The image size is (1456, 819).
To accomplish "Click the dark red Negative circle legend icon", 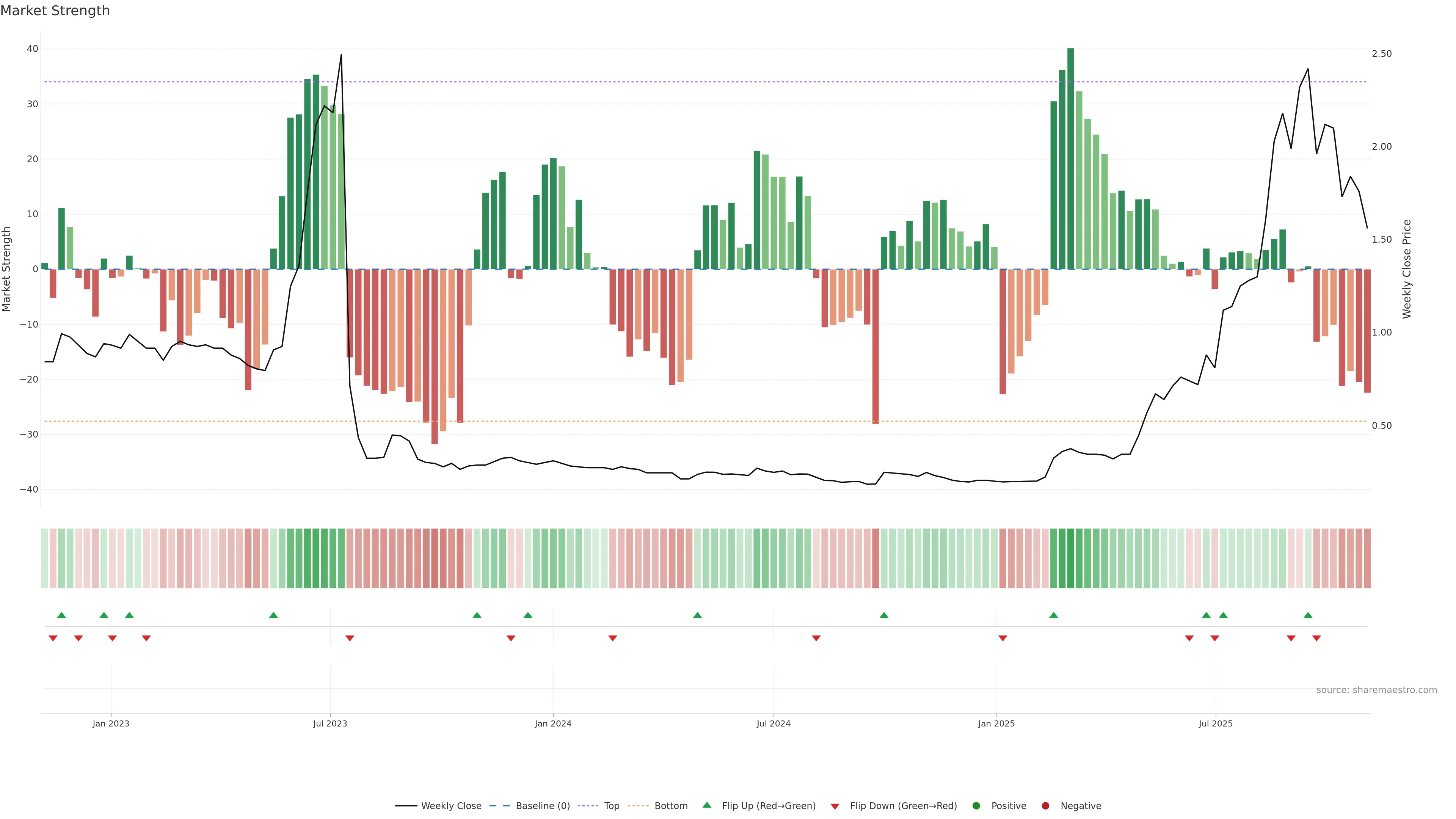I will 1045,806.
